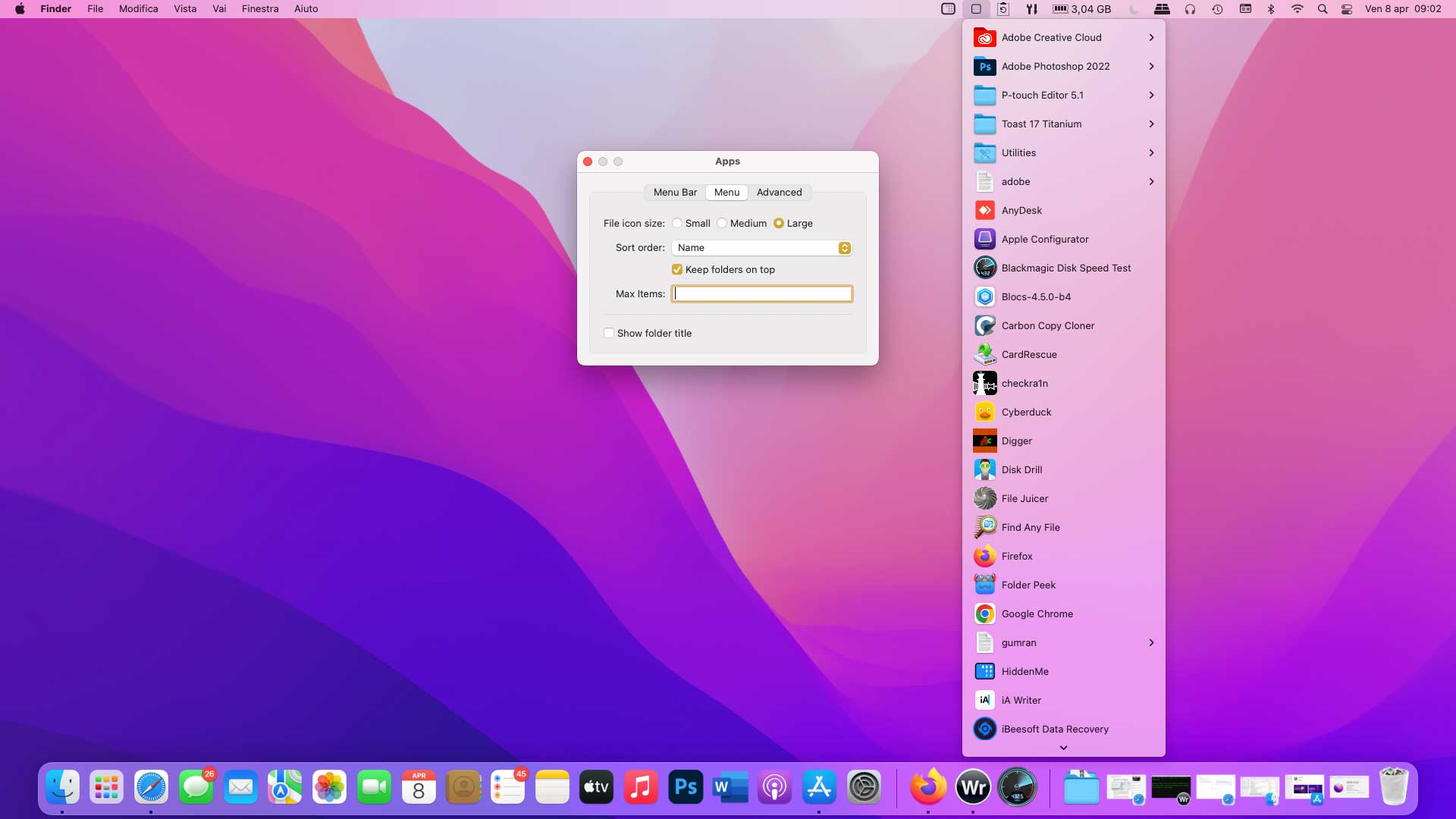Open the Sort order dropdown
The width and height of the screenshot is (1456, 819).
[x=761, y=248]
